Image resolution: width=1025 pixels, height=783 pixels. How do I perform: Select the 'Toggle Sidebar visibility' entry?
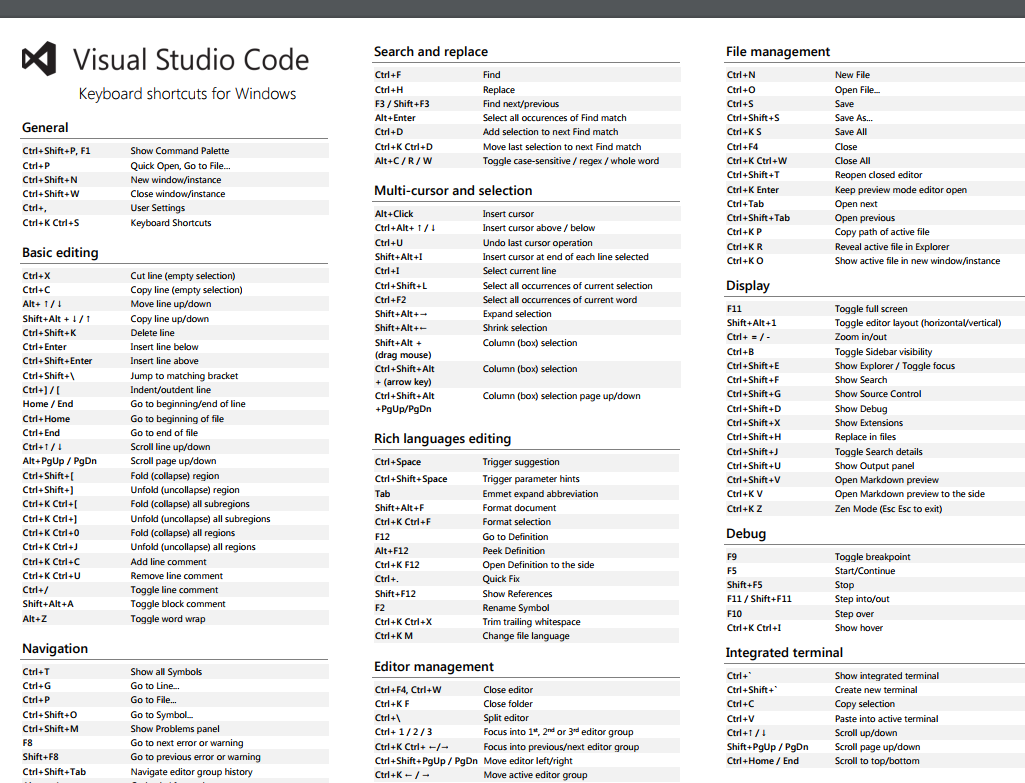pos(884,352)
